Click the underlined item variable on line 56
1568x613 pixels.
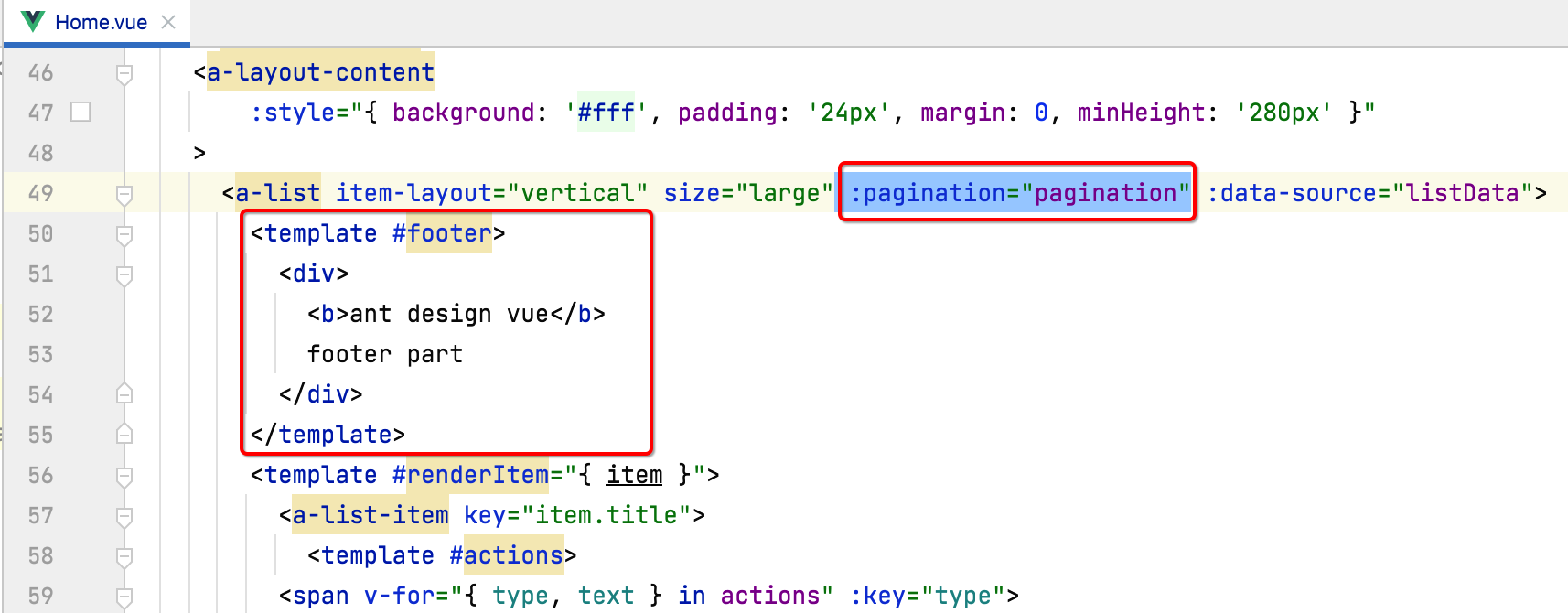pyautogui.click(x=634, y=475)
